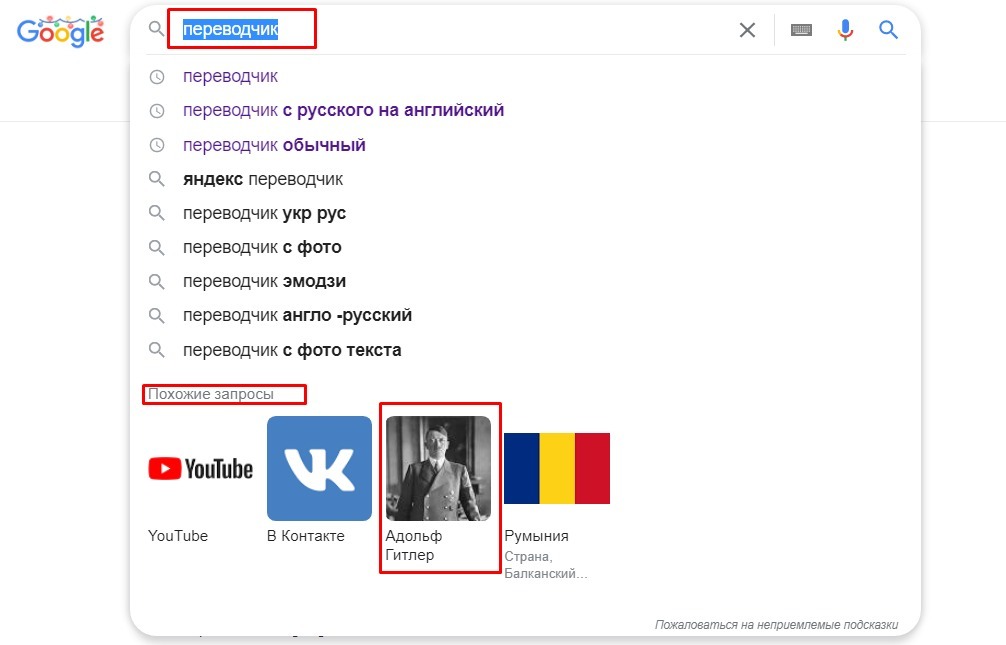This screenshot has height=645, width=1006.
Task: Click the gray magnifier left of the search field
Action: point(157,28)
